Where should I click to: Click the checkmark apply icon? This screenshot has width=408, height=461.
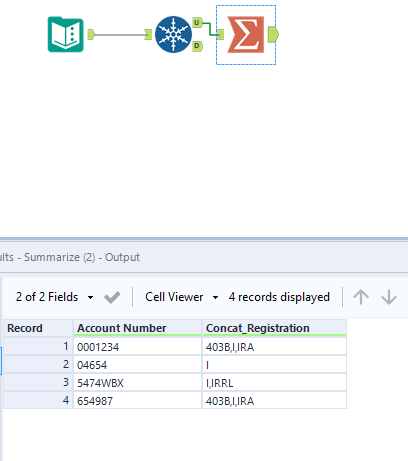pyautogui.click(x=112, y=297)
